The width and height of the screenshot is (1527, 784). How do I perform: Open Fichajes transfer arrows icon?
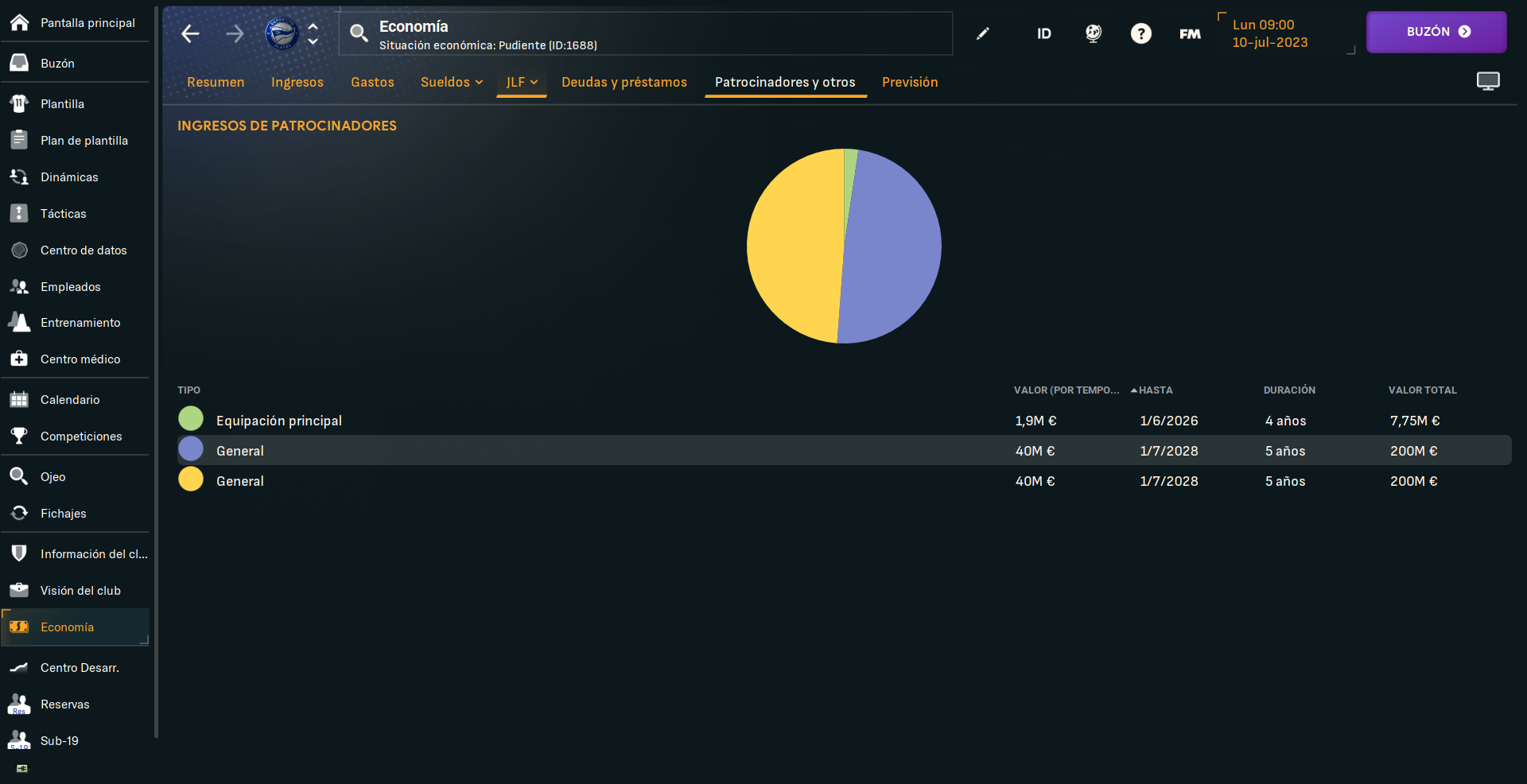tap(19, 513)
